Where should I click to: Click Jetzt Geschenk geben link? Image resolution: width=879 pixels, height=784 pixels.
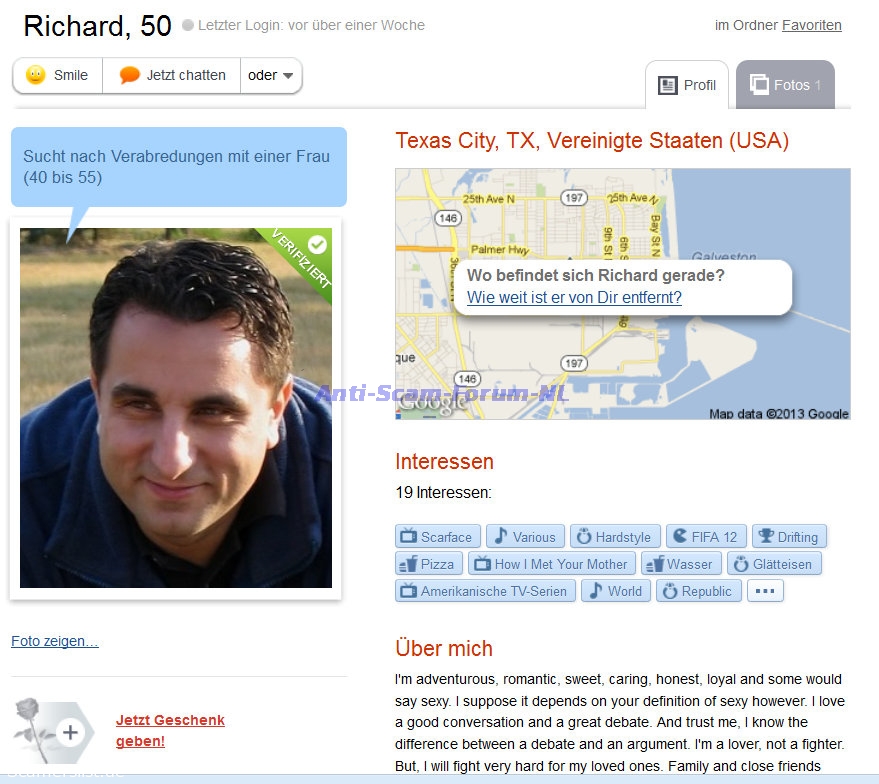170,730
